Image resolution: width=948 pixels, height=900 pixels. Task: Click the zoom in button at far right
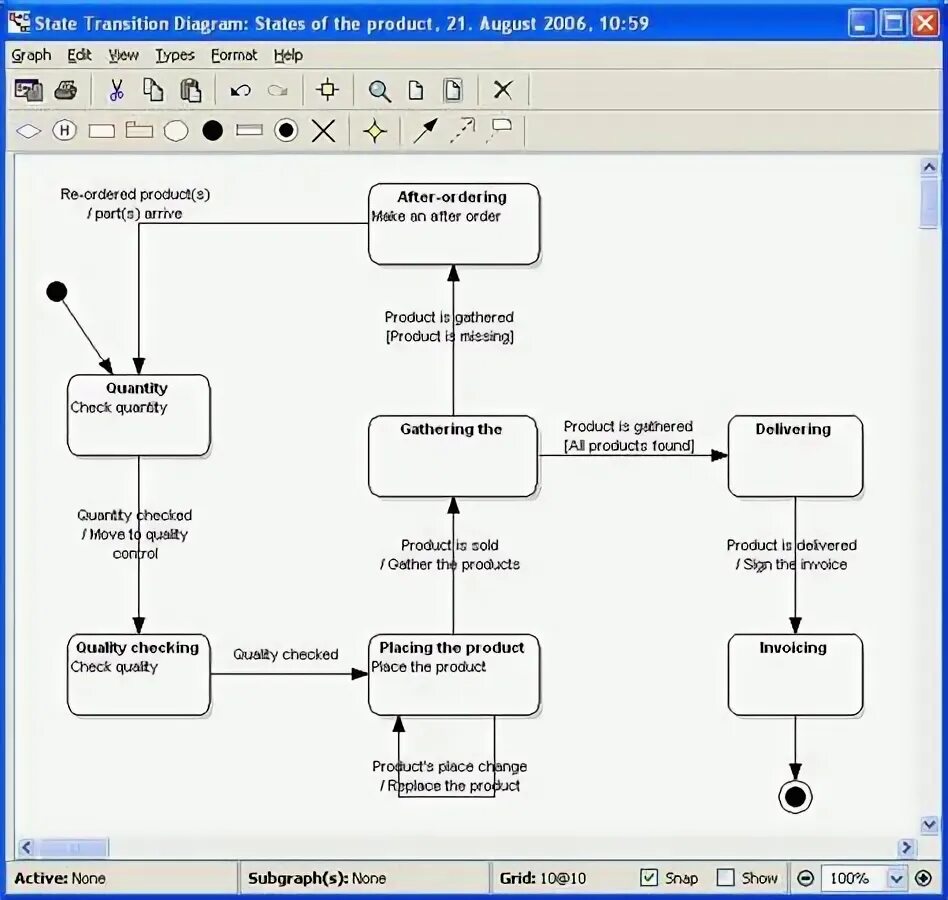pos(923,878)
